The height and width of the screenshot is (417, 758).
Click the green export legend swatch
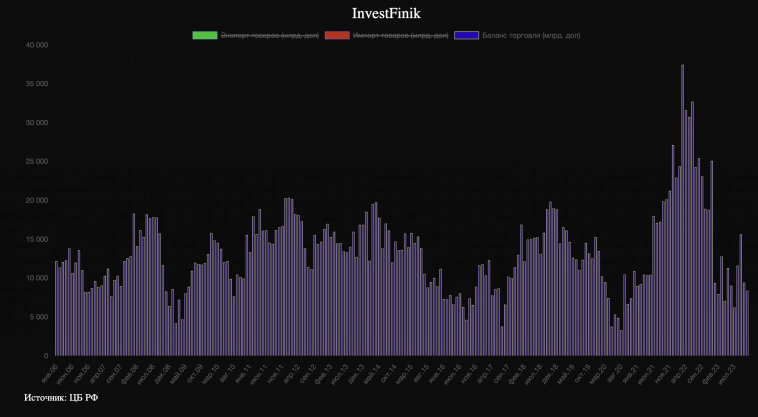(x=205, y=35)
